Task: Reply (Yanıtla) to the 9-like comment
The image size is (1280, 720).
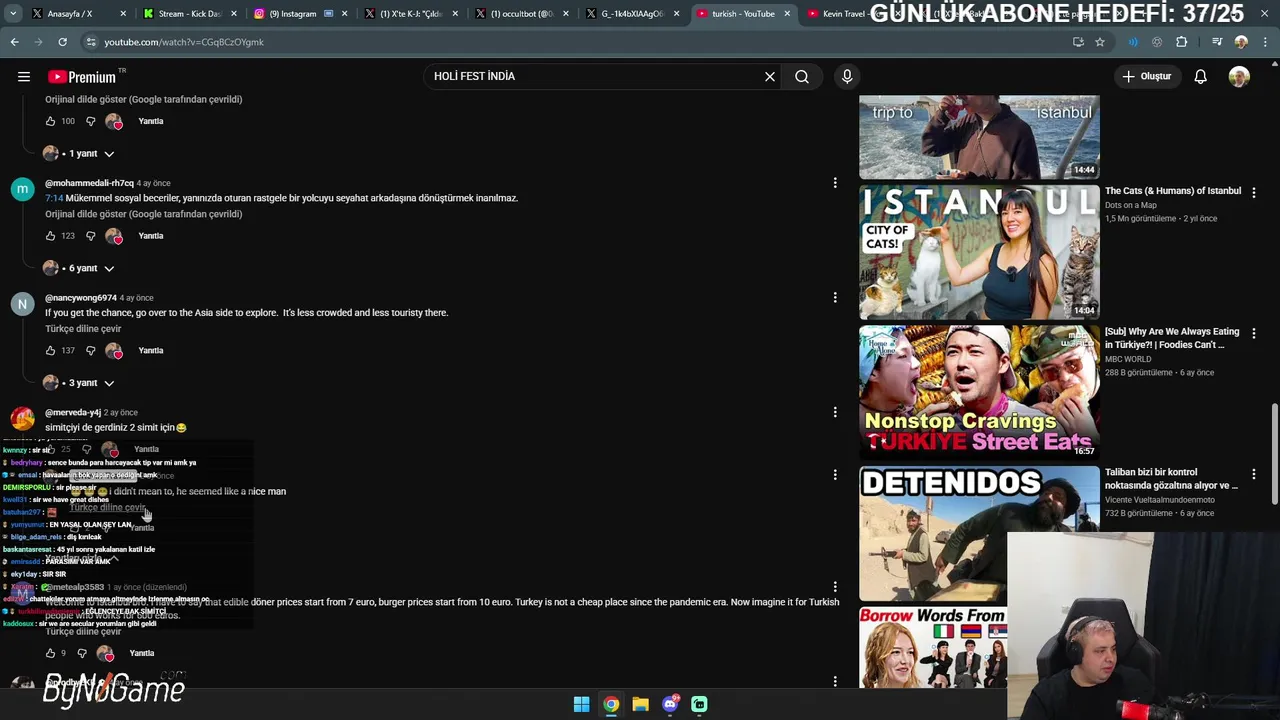Action: 142,653
